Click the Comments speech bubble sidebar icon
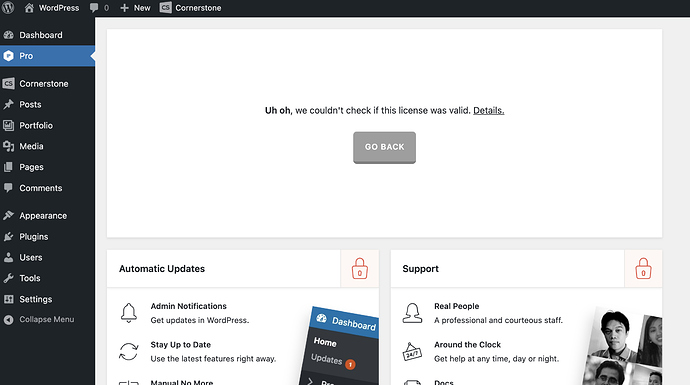 pos(8,188)
